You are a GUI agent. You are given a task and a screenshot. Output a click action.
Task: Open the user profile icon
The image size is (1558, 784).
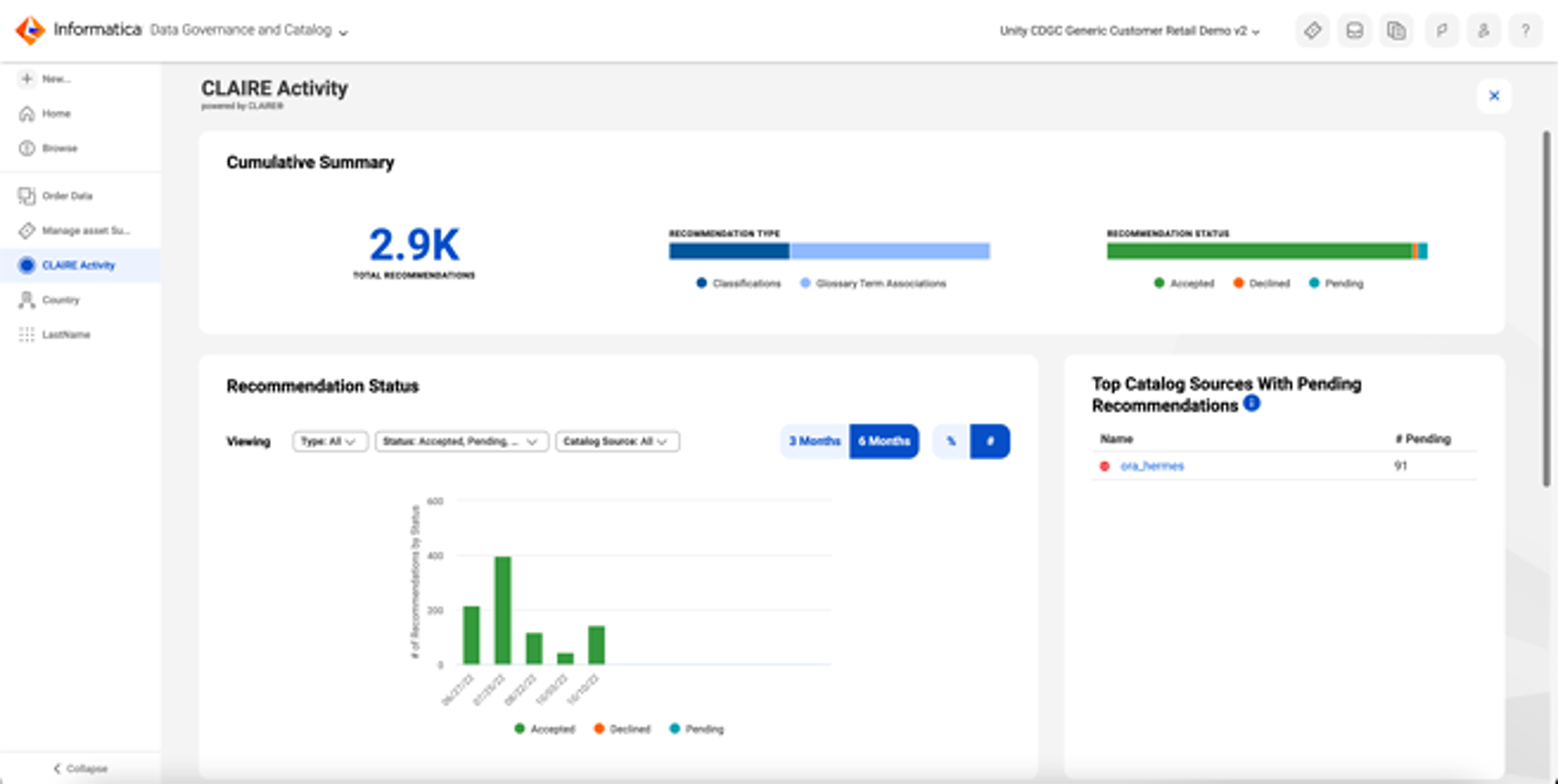pos(1484,31)
